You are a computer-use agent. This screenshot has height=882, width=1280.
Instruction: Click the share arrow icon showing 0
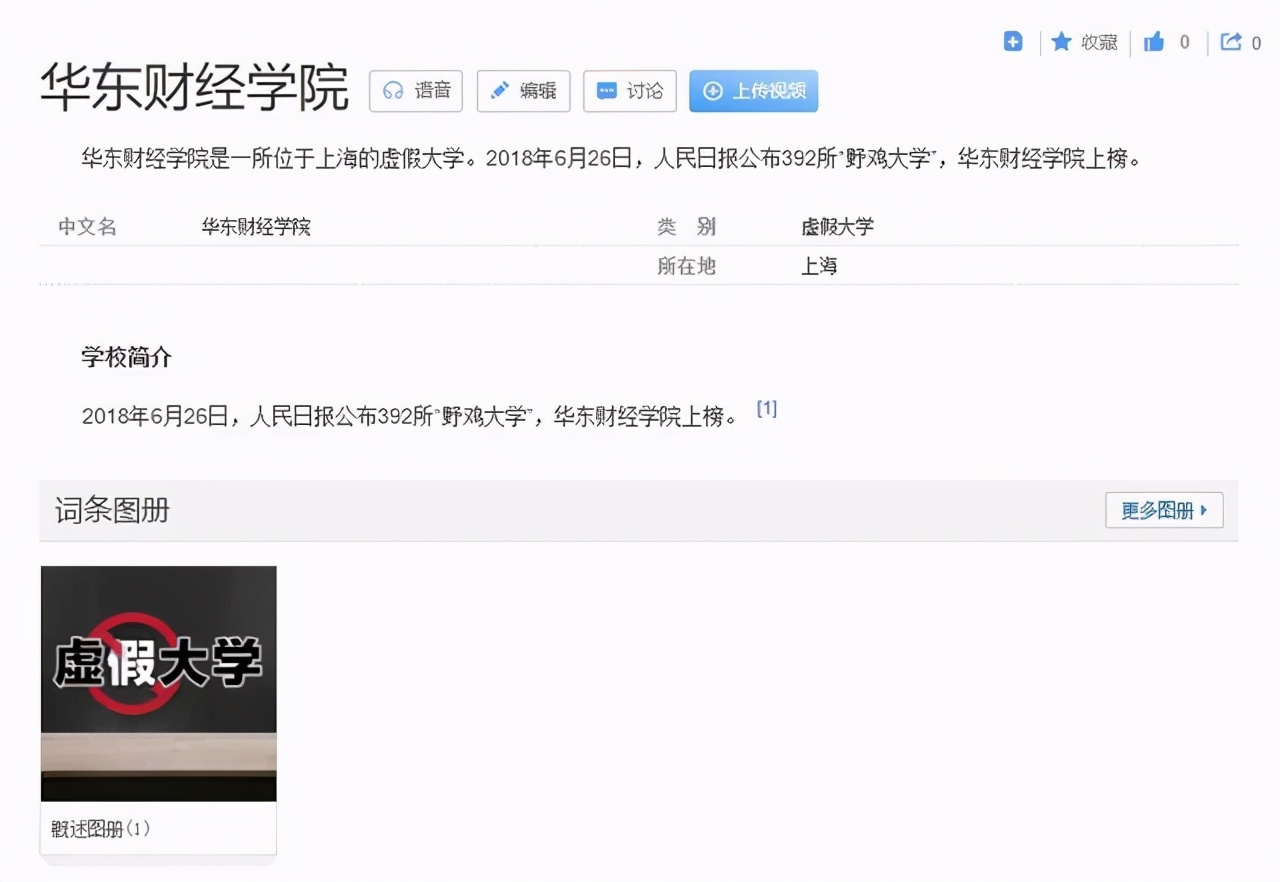coord(1233,42)
